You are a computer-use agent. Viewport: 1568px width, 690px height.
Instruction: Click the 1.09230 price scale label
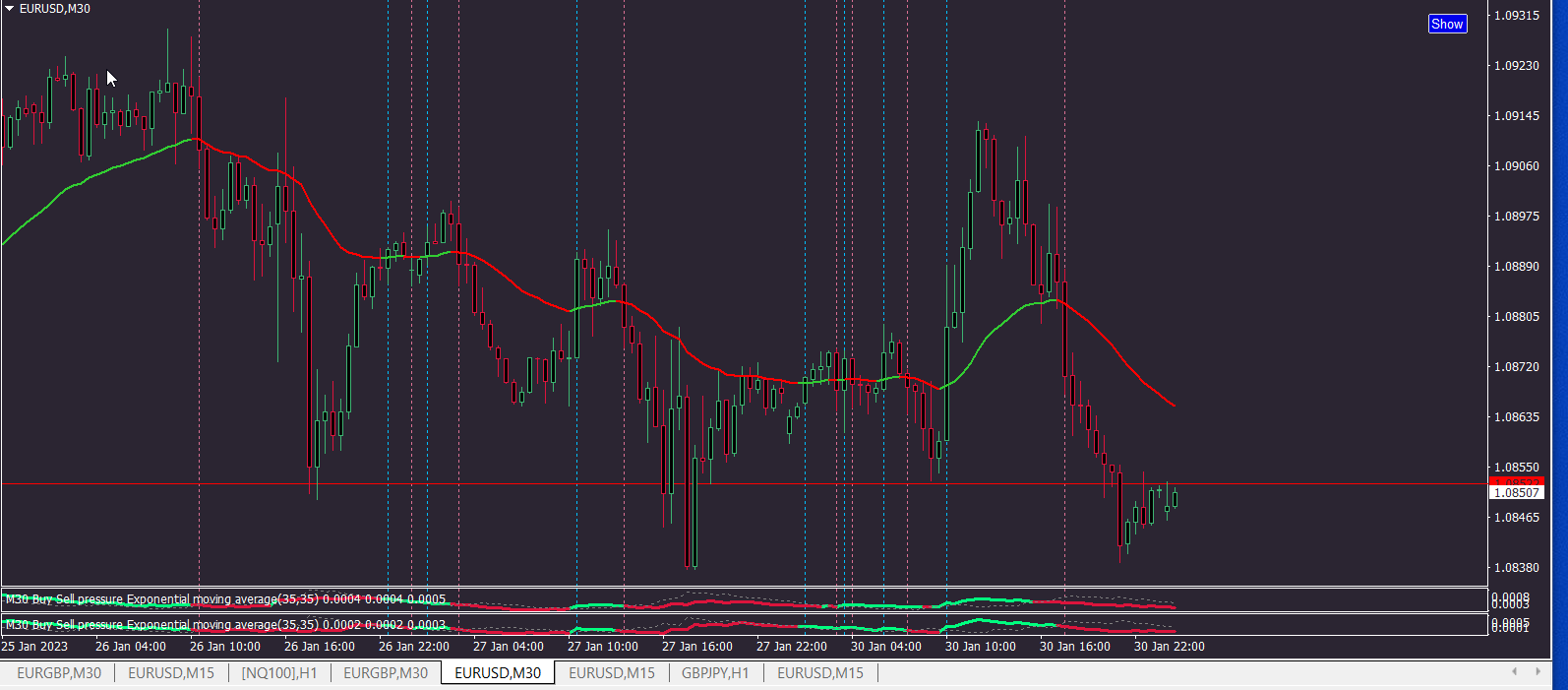1517,66
